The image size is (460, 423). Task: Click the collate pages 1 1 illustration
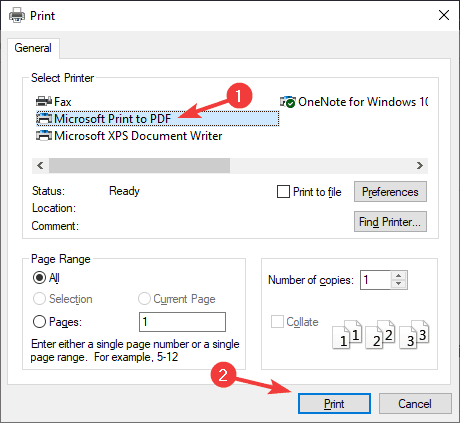pos(347,334)
